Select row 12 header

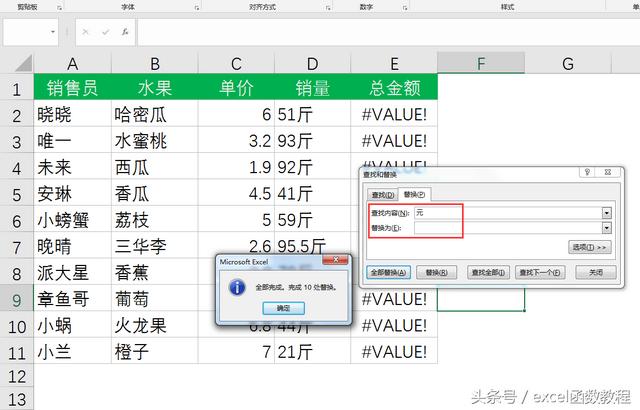point(16,376)
